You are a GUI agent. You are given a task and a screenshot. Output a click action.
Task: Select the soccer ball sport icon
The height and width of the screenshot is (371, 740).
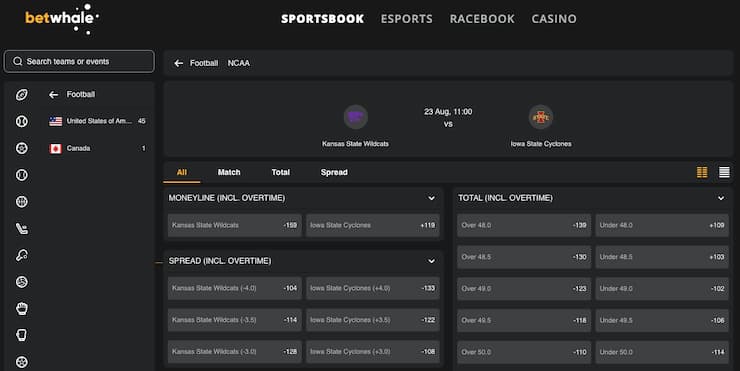click(x=22, y=148)
